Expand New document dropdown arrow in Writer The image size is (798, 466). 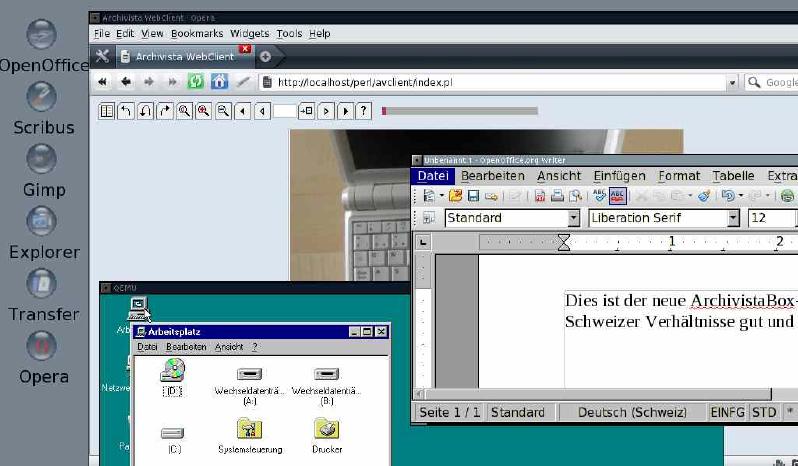(441, 196)
